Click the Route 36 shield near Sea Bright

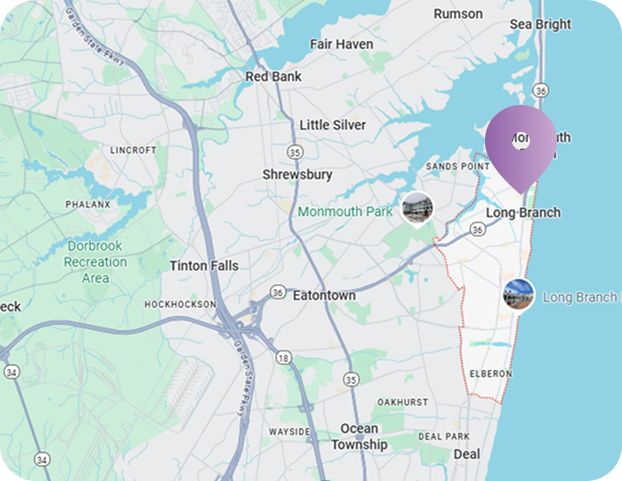[541, 91]
